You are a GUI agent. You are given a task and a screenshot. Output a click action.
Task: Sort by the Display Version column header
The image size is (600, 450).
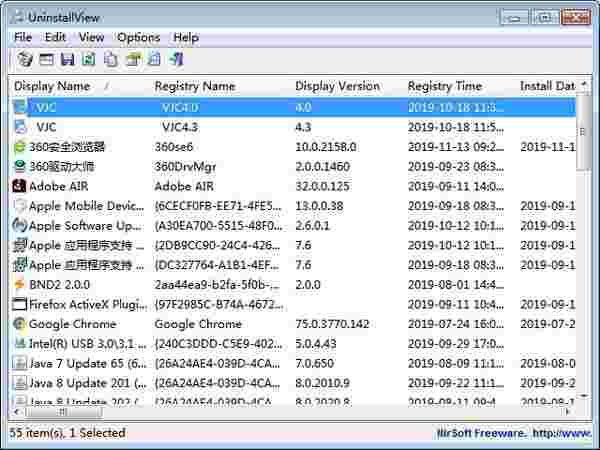[x=337, y=86]
